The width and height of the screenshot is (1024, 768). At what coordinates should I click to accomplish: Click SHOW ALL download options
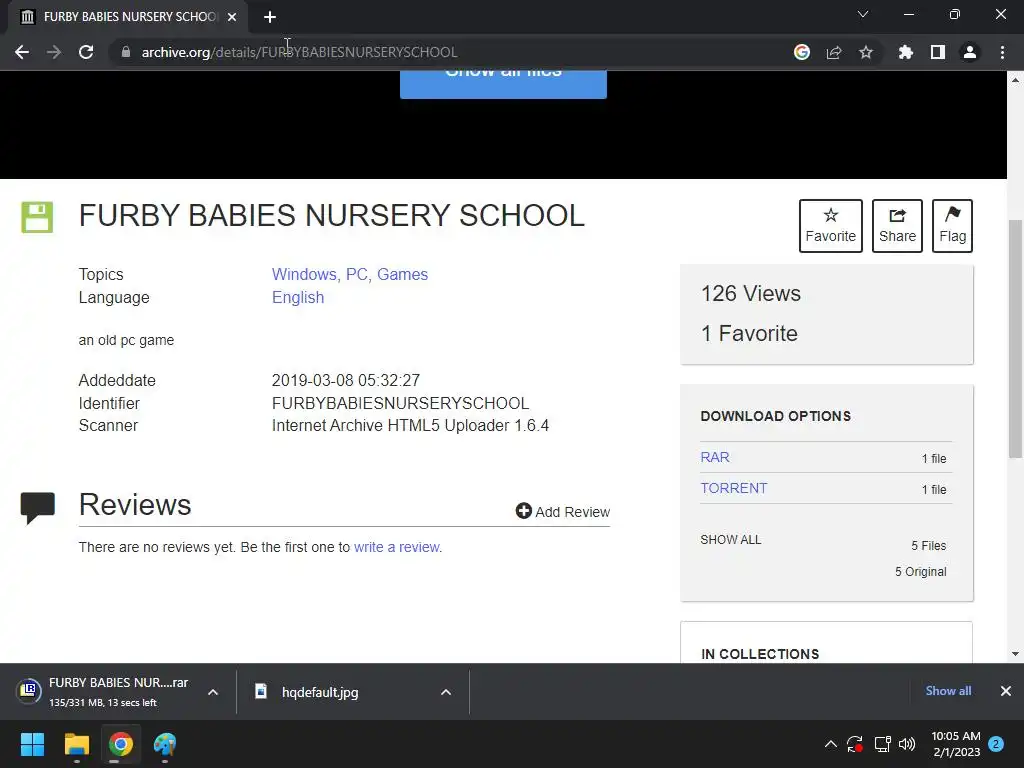(x=731, y=539)
